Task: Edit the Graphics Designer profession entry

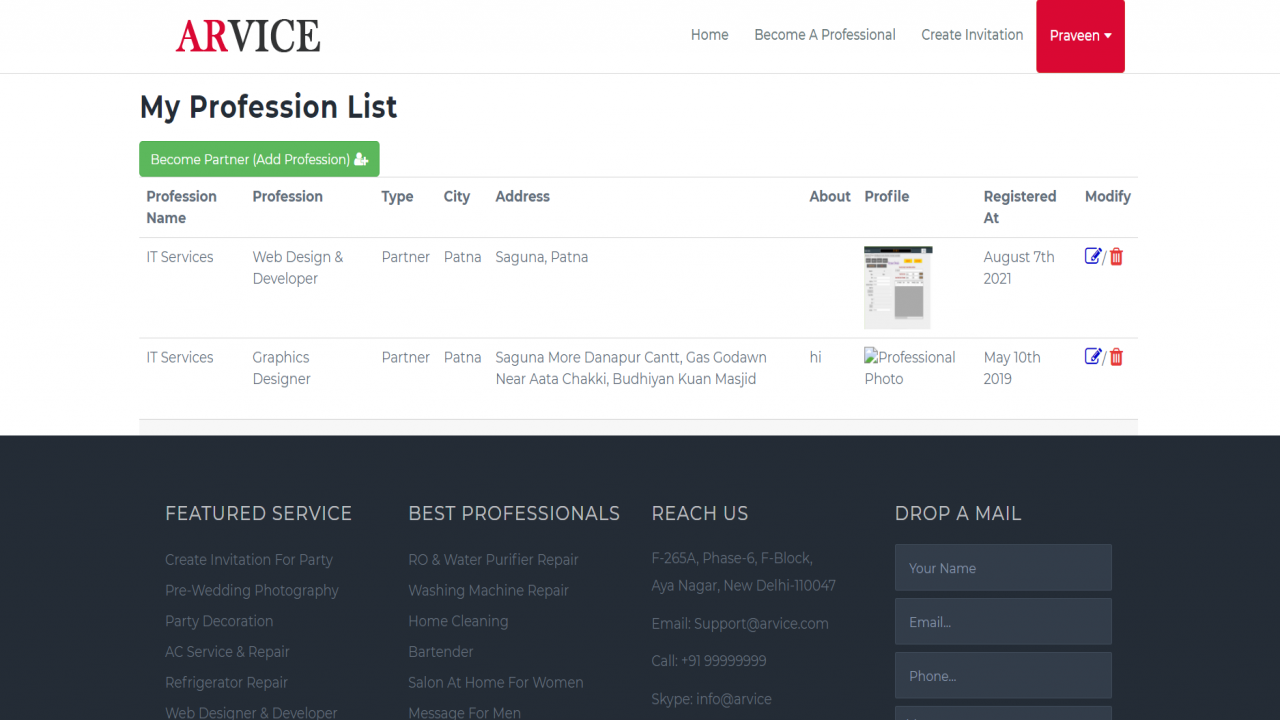Action: 1093,356
